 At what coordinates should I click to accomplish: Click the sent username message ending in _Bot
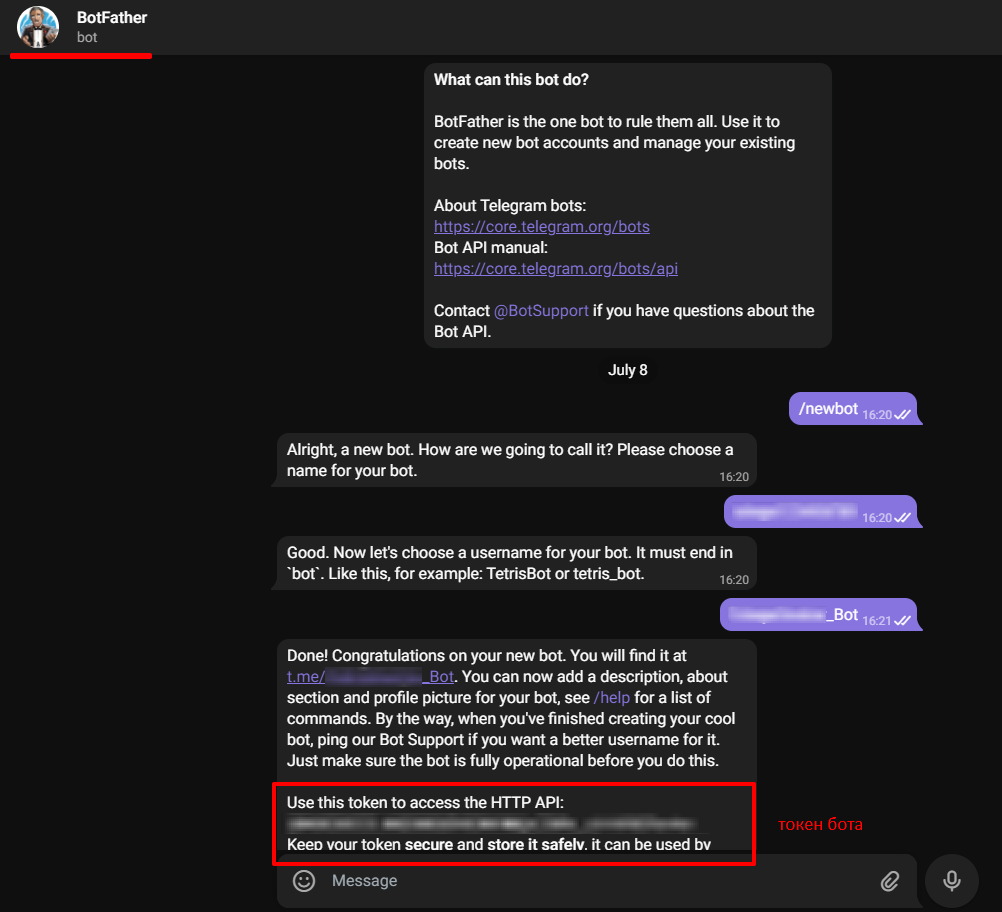790,615
